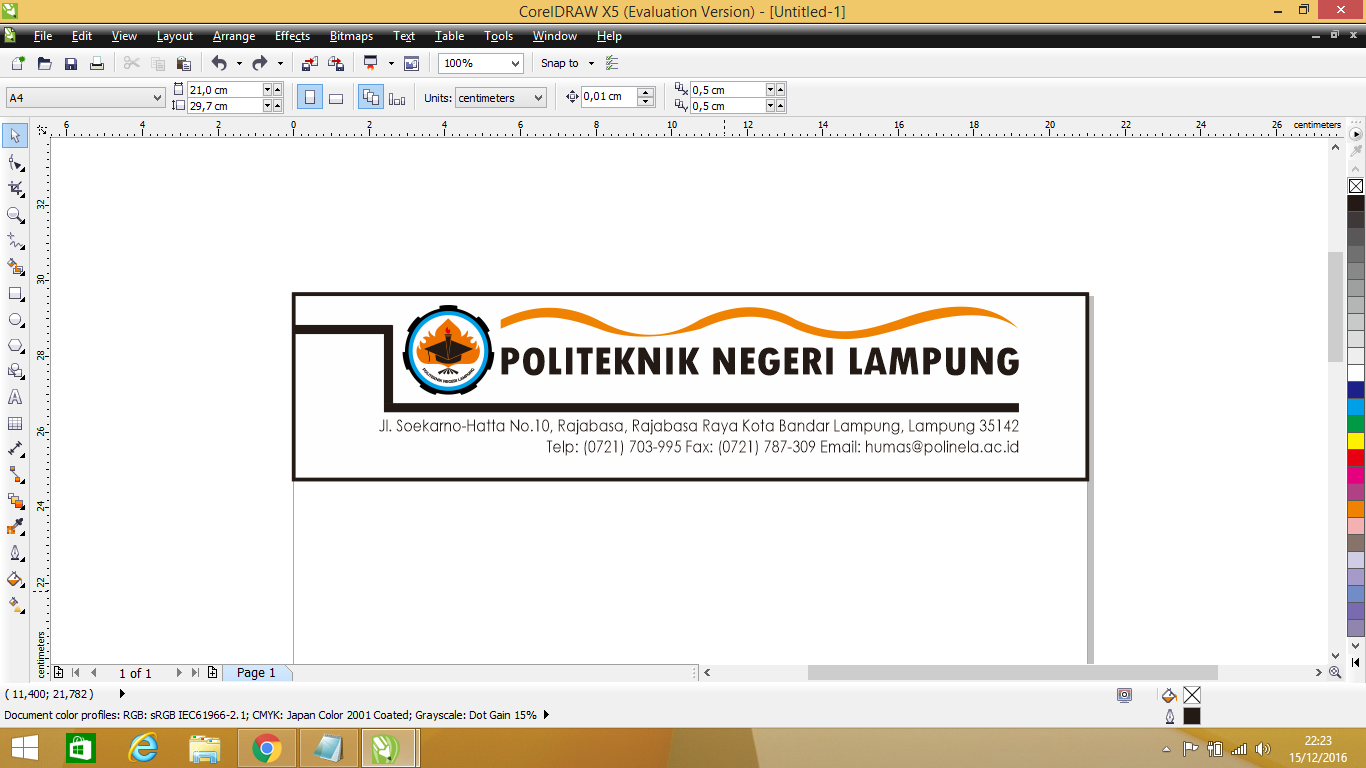This screenshot has width=1366, height=768.
Task: Import a file using Import icon
Action: (310, 63)
